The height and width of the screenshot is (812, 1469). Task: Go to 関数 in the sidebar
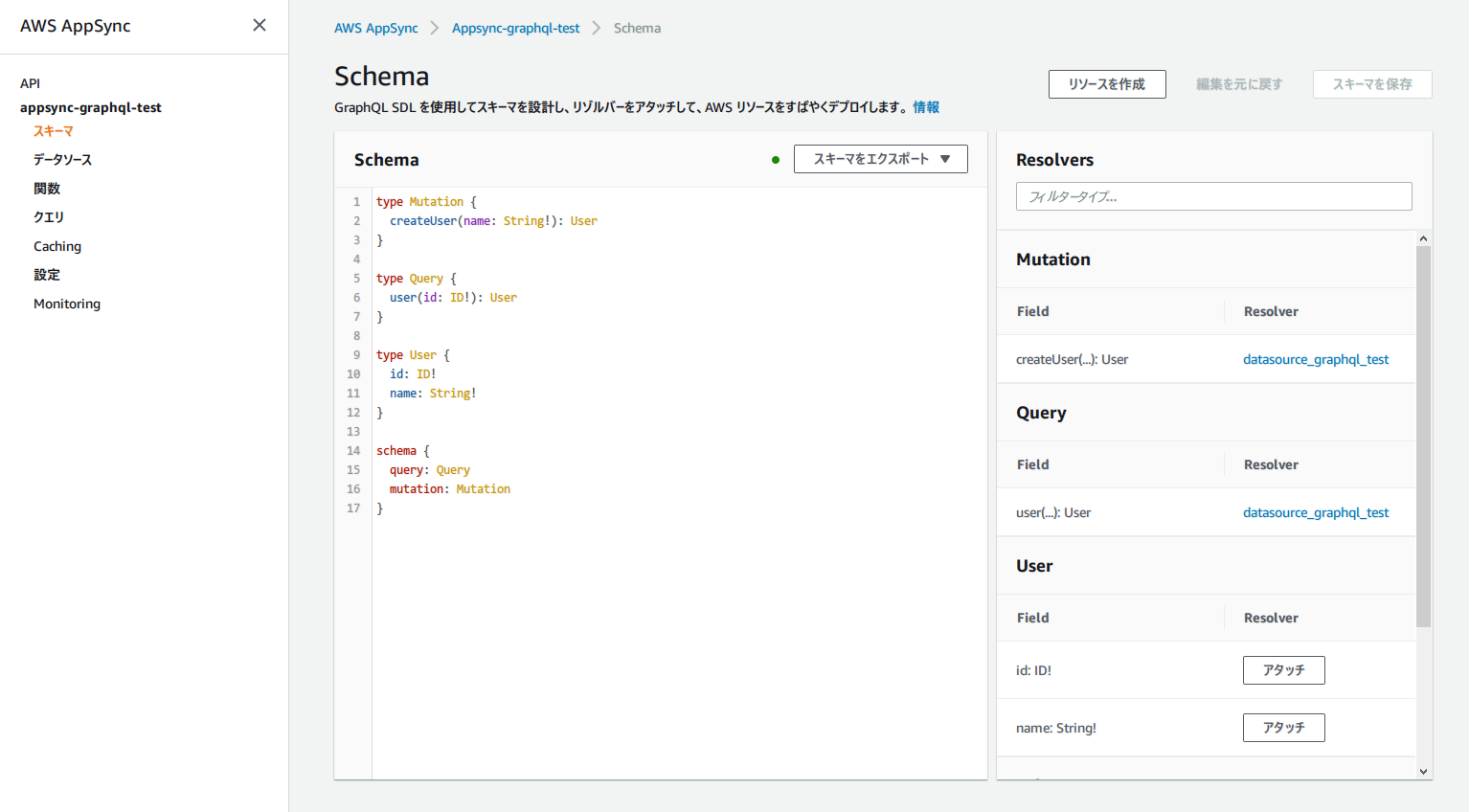(x=47, y=189)
